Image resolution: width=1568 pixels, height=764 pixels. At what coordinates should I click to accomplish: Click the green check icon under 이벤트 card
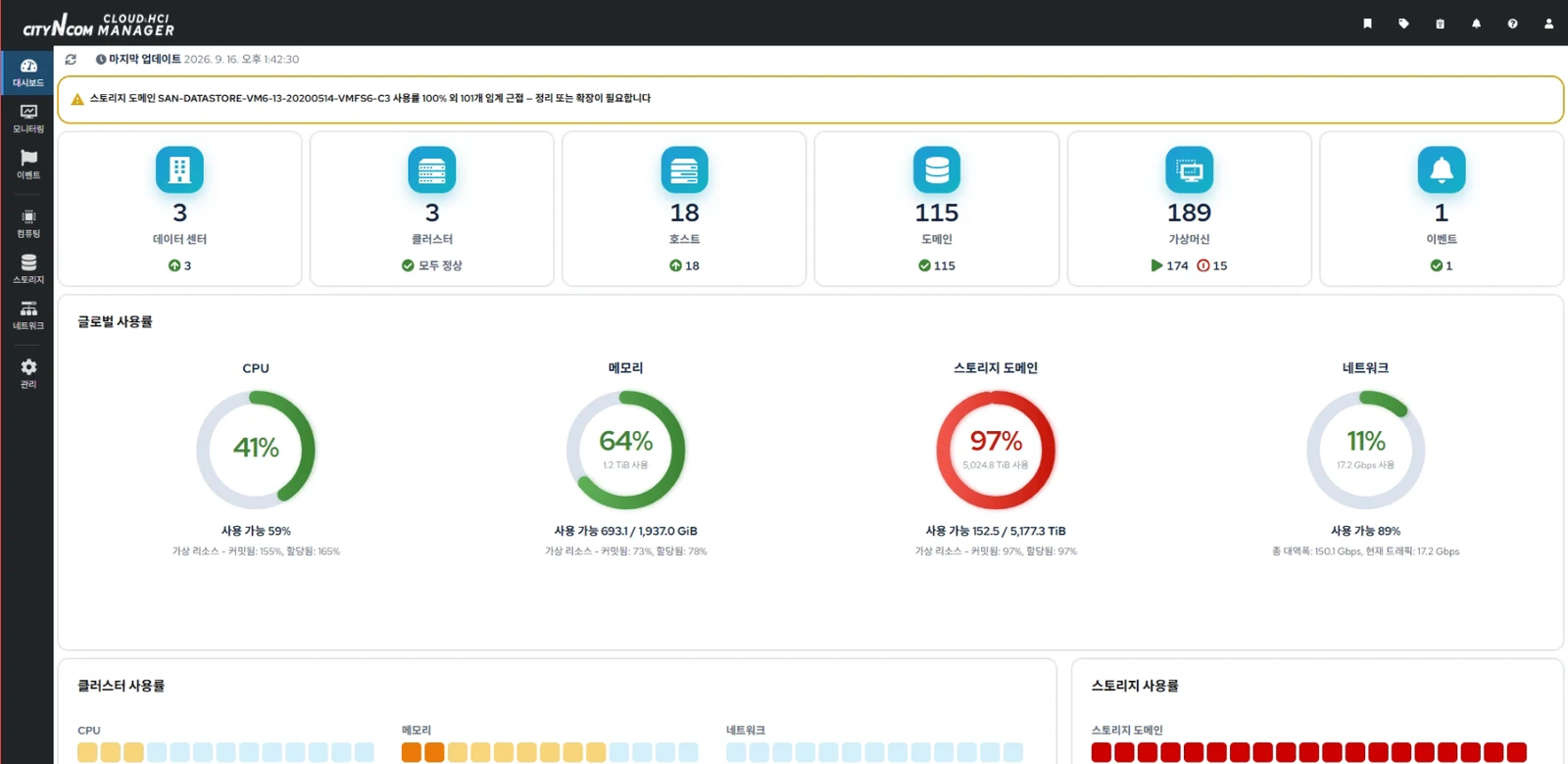(x=1436, y=265)
